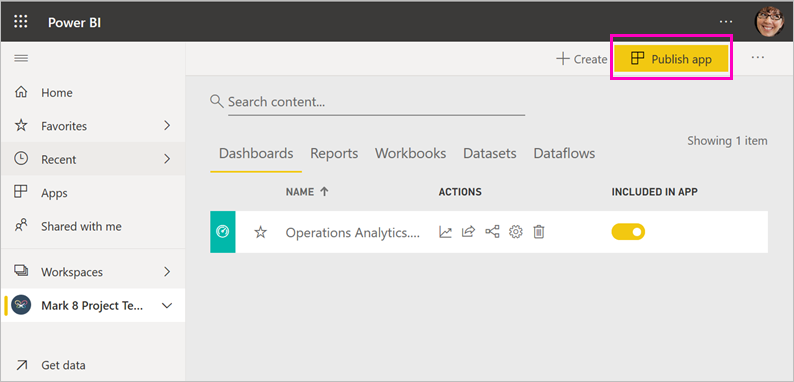Delete Operations Analytics with trash icon
The width and height of the screenshot is (794, 382).
tap(539, 232)
